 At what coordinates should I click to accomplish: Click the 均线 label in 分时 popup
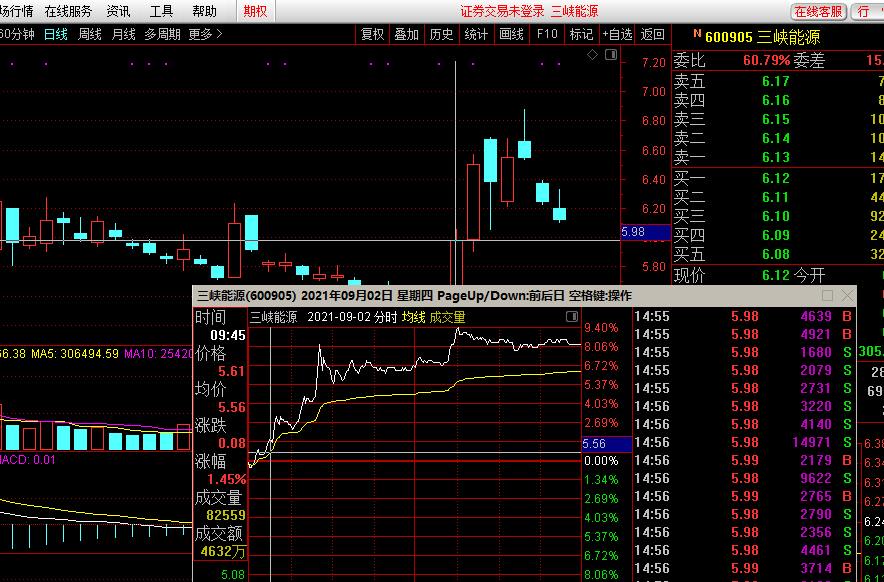pyautogui.click(x=413, y=317)
